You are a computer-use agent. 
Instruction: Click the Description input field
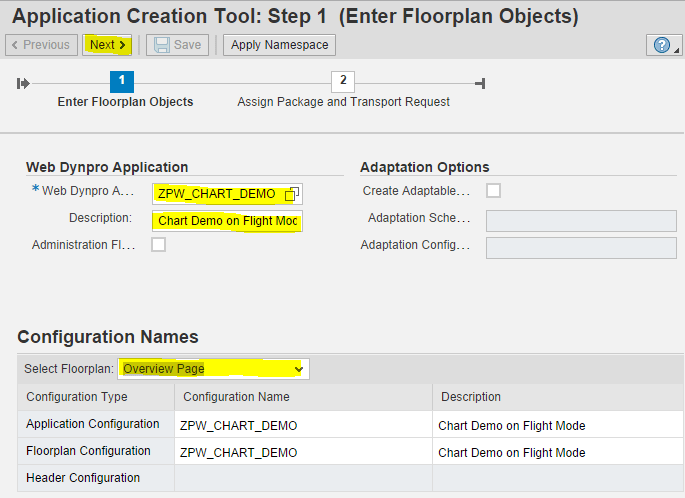tap(227, 221)
